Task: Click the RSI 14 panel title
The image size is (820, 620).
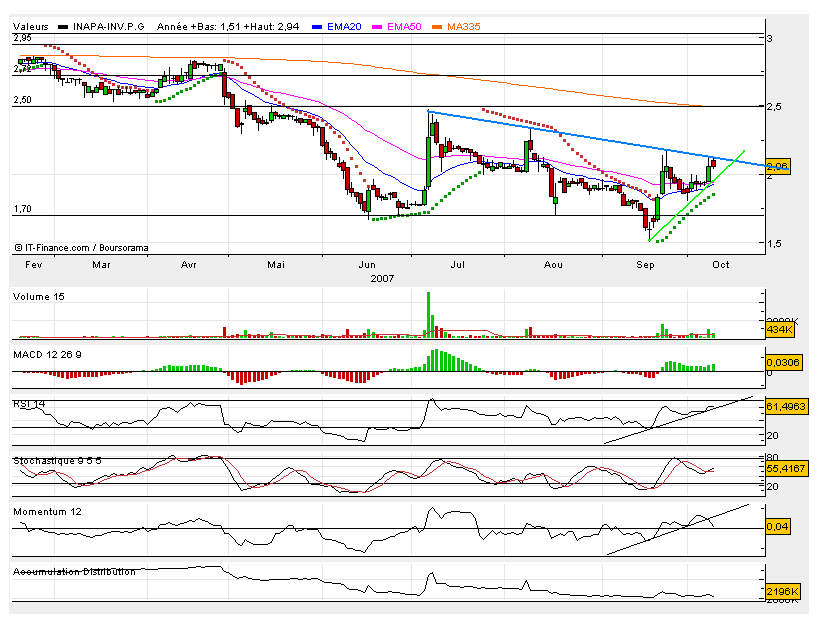Action: 29,404
